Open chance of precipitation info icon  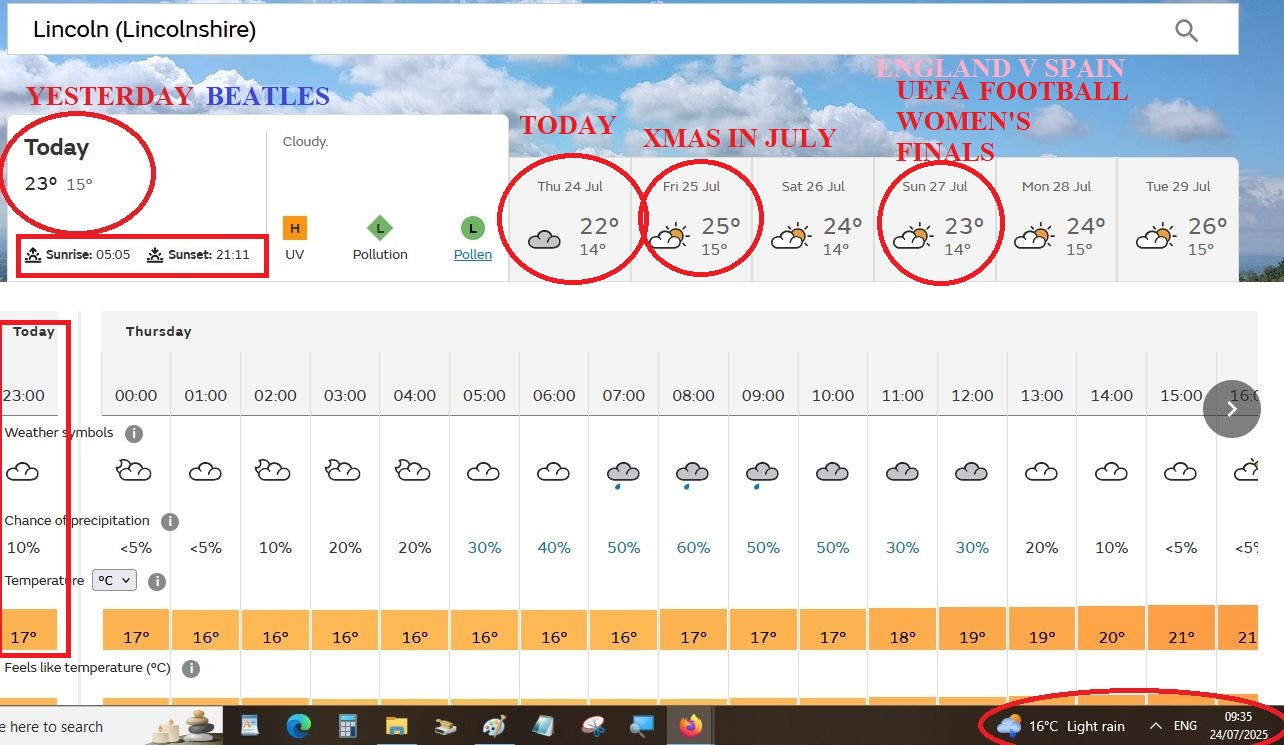coord(170,521)
